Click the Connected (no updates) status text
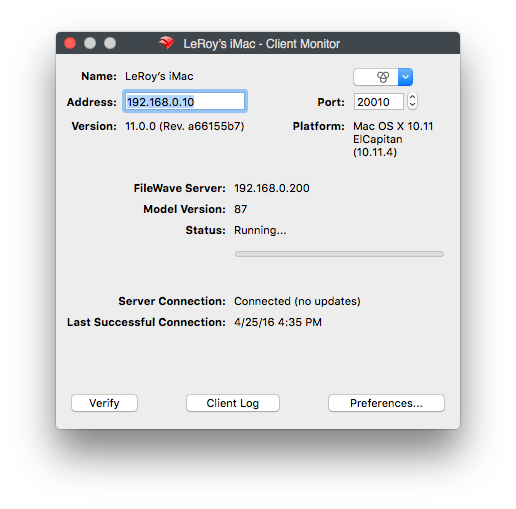The image size is (516, 509). click(x=297, y=301)
